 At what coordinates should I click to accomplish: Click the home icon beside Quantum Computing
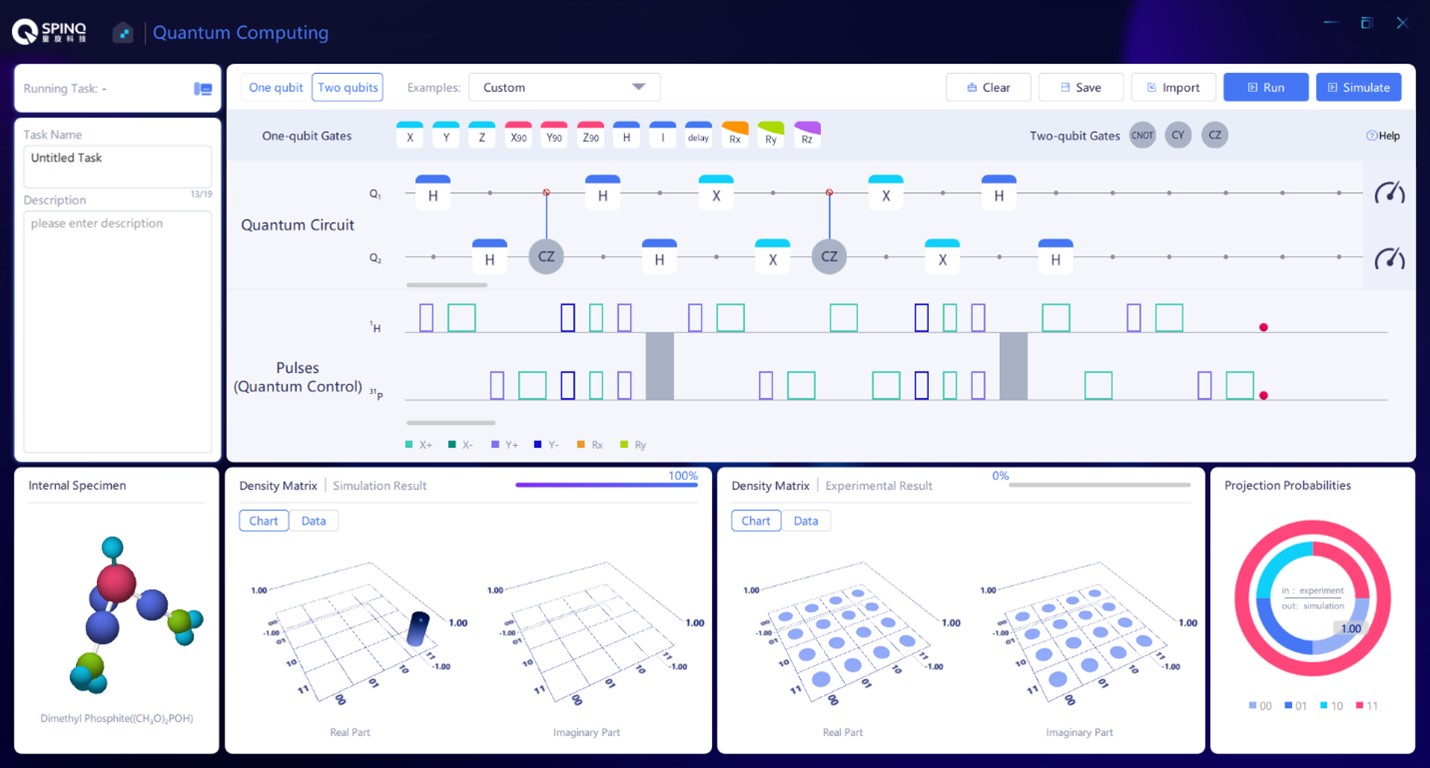123,33
